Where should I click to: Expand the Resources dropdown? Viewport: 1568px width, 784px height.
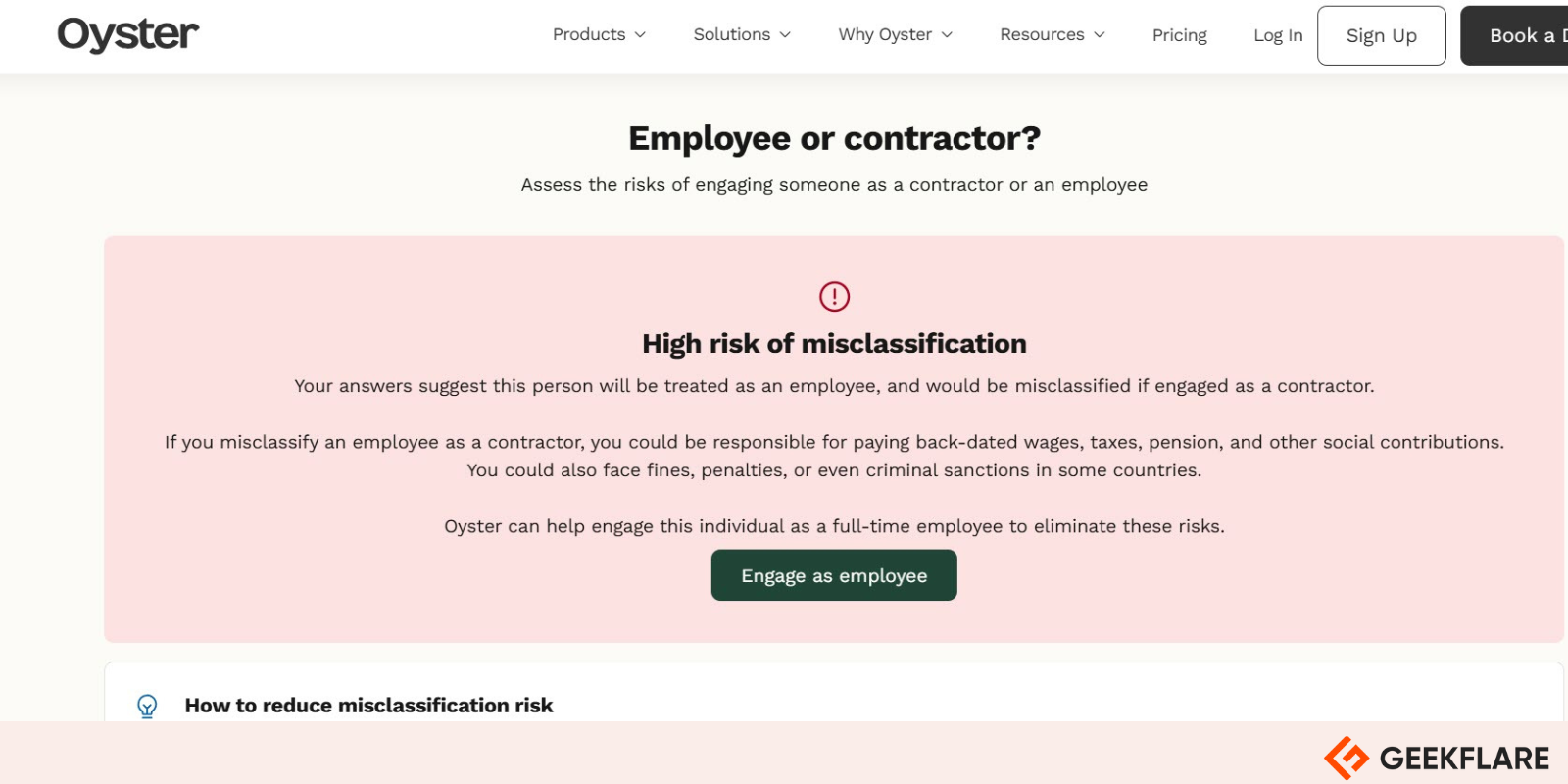[x=1051, y=34]
